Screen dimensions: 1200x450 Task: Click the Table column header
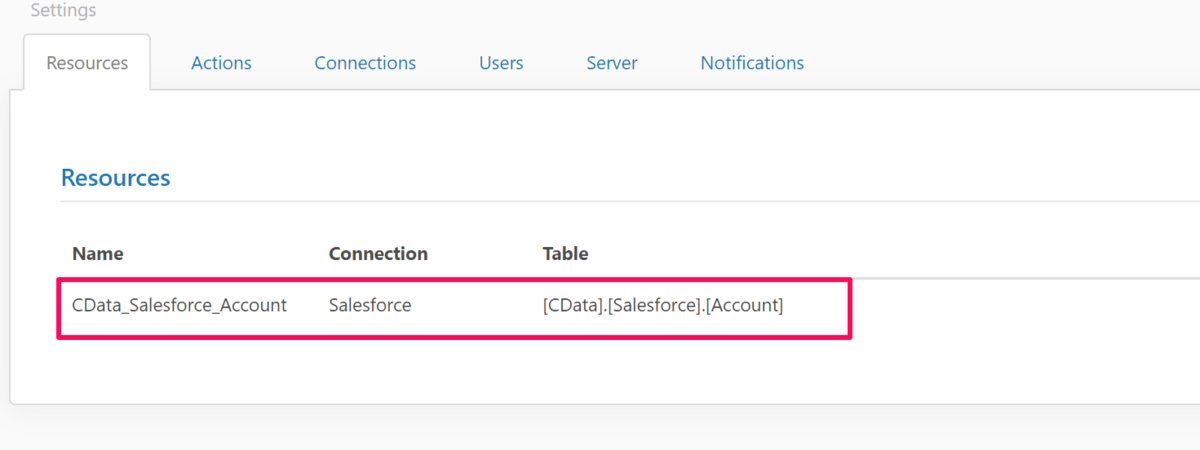click(565, 254)
